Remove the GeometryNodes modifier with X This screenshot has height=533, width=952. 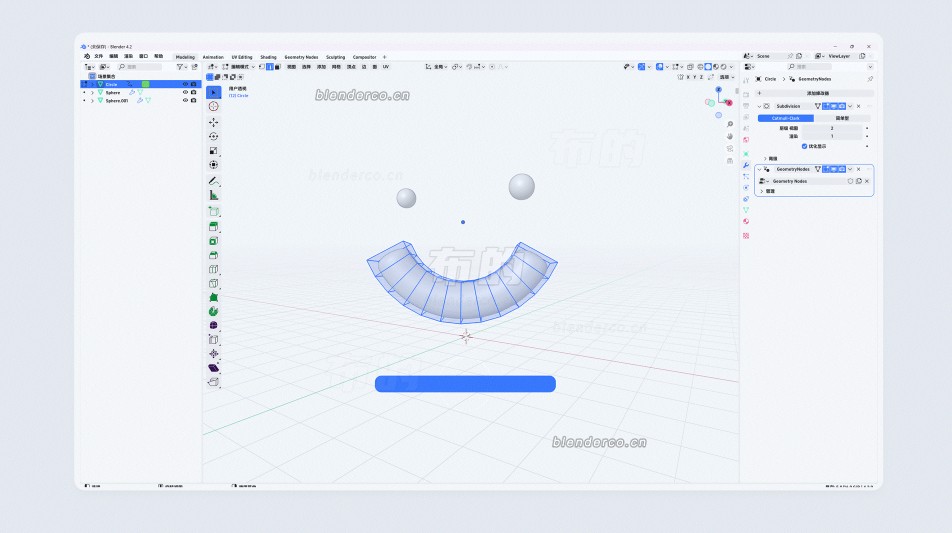pos(858,169)
